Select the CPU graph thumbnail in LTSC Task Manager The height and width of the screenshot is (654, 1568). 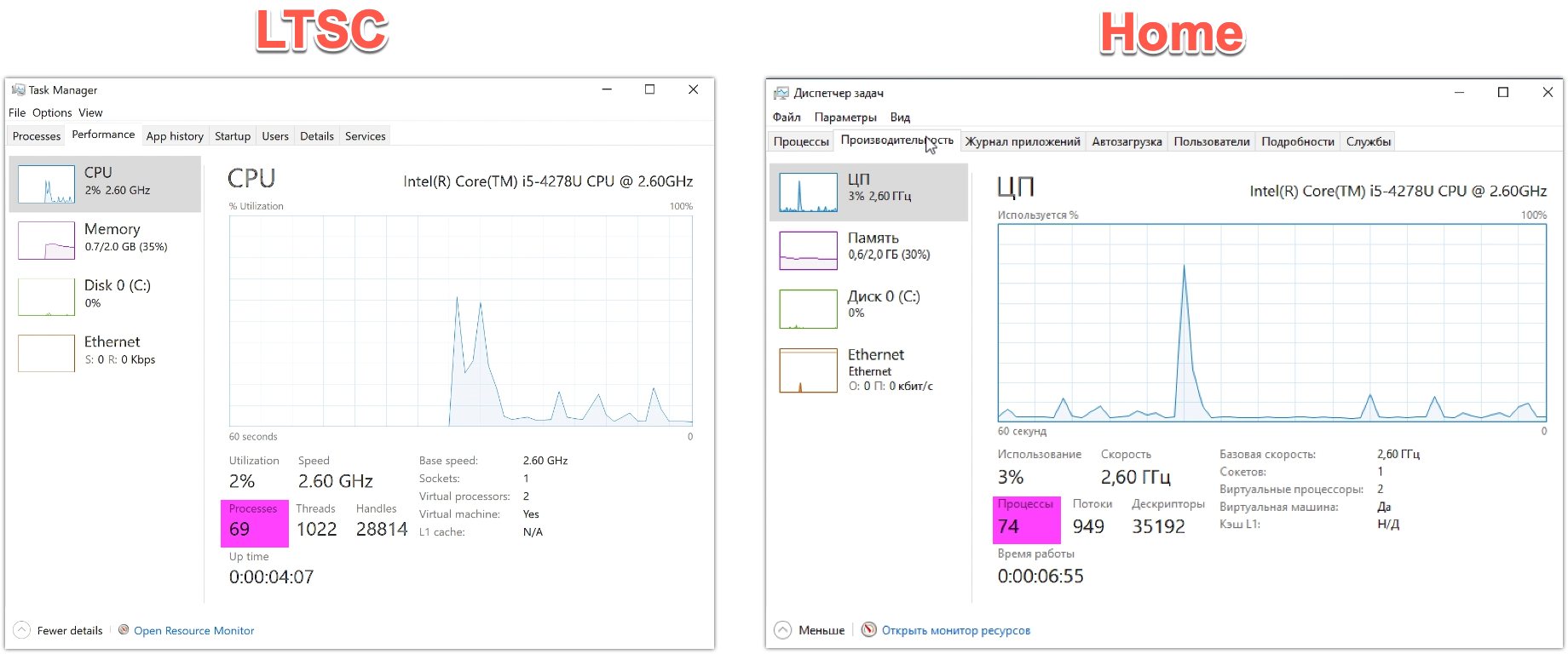coord(46,184)
